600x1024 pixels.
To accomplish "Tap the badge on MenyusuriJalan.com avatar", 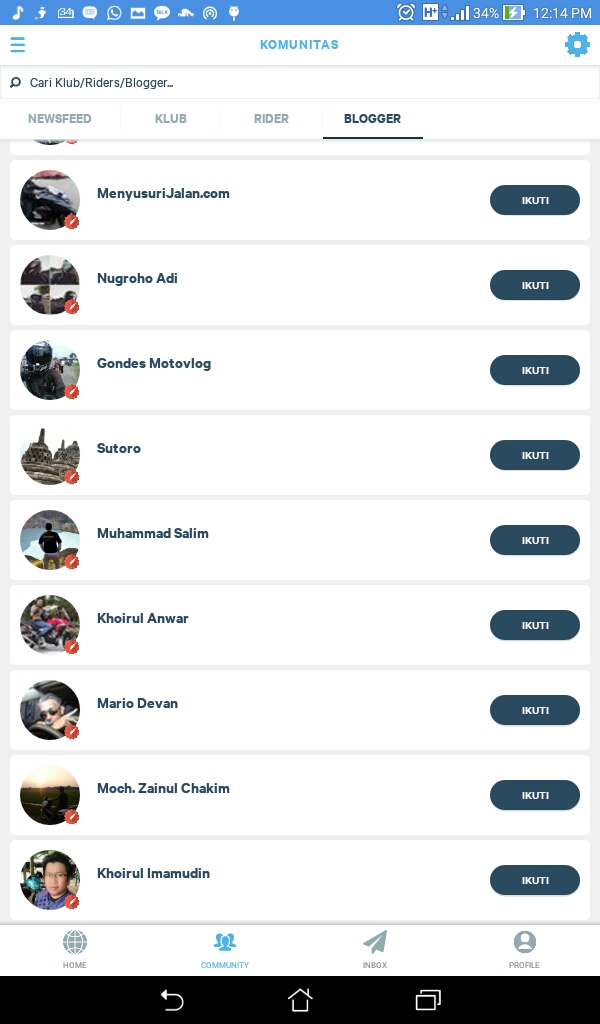I will [x=71, y=222].
